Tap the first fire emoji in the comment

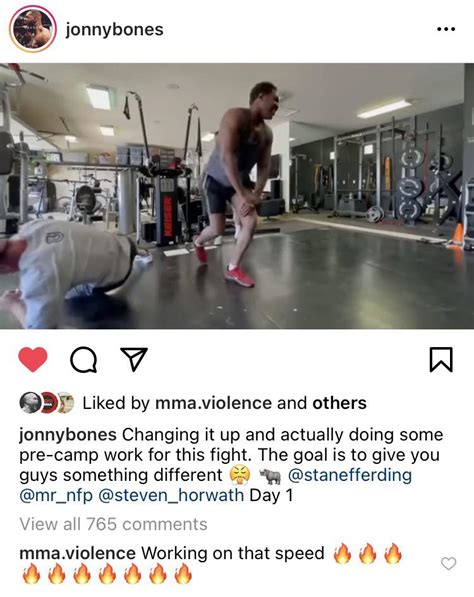tap(342, 553)
